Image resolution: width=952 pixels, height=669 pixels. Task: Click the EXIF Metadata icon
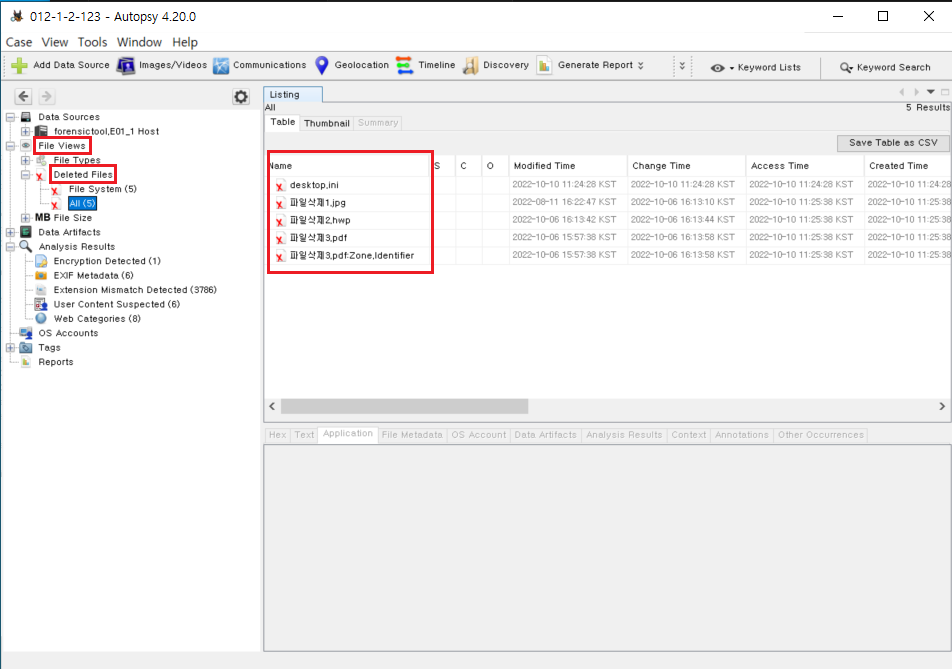pyautogui.click(x=41, y=276)
